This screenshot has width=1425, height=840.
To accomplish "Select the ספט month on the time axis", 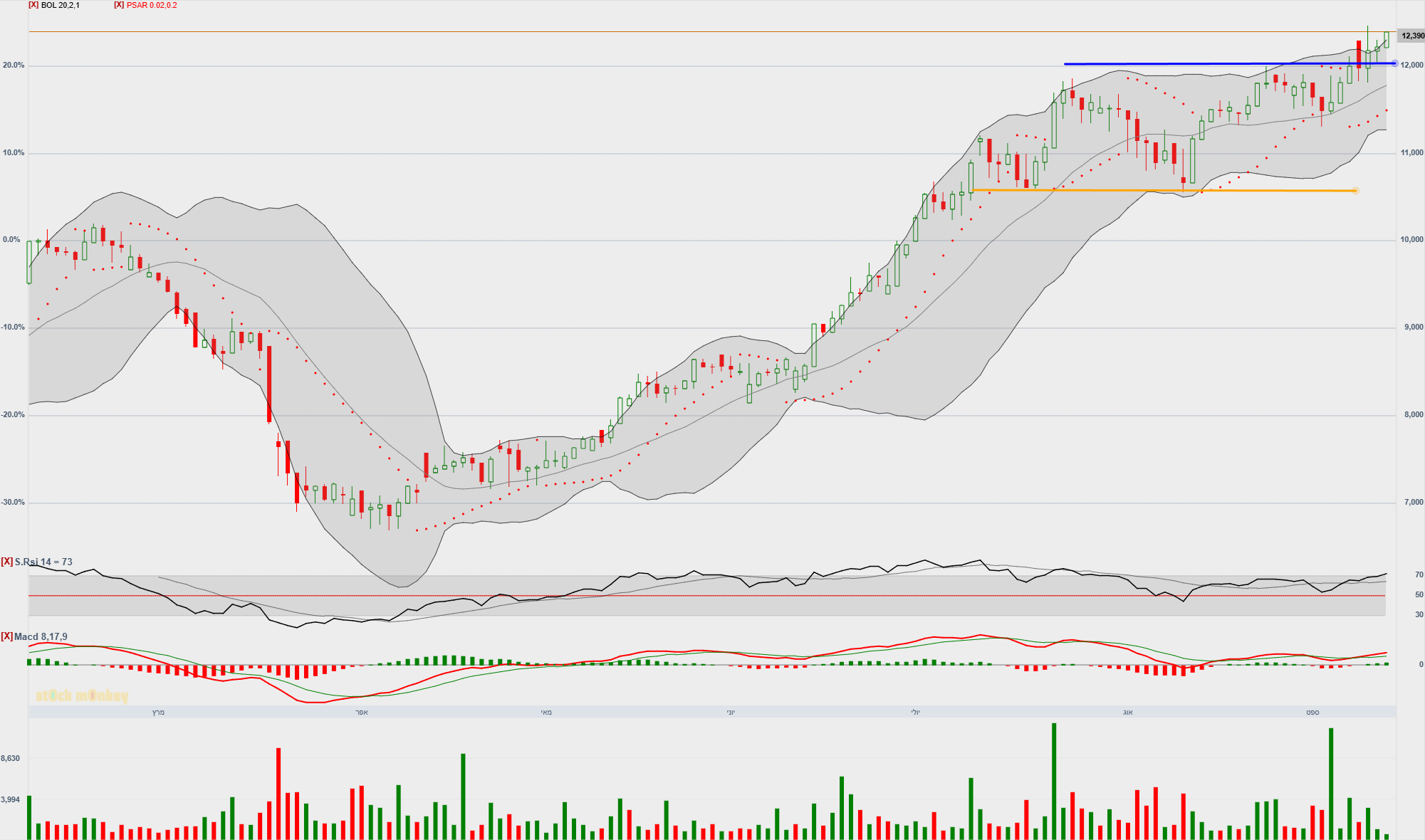I will [1312, 713].
